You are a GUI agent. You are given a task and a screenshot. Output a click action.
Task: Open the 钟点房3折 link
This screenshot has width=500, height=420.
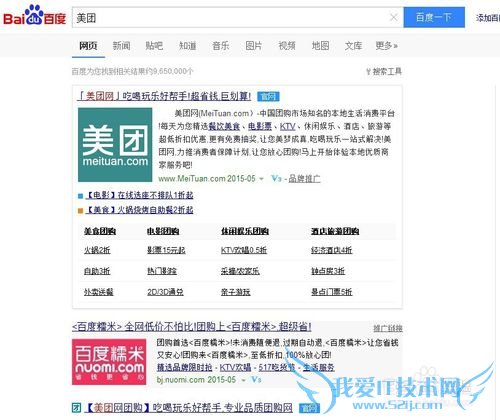(x=328, y=271)
